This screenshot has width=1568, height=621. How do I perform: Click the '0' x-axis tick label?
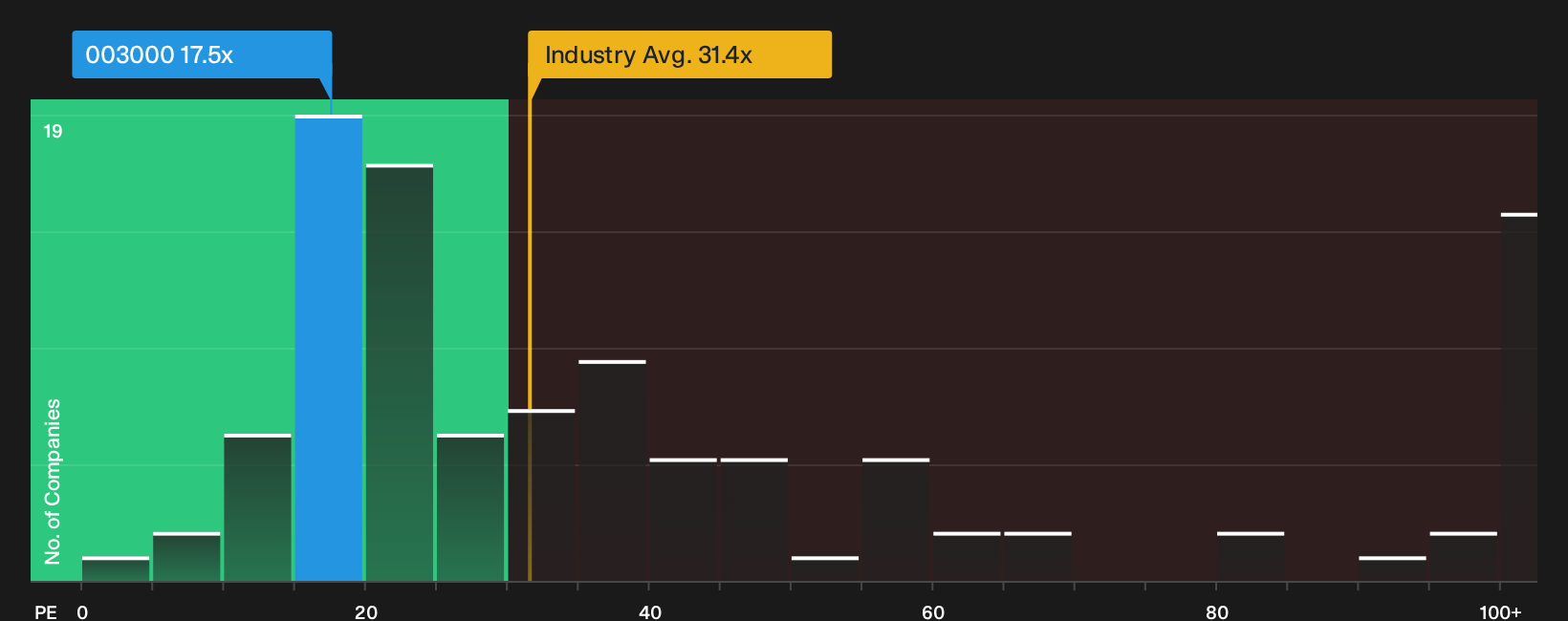pyautogui.click(x=82, y=611)
